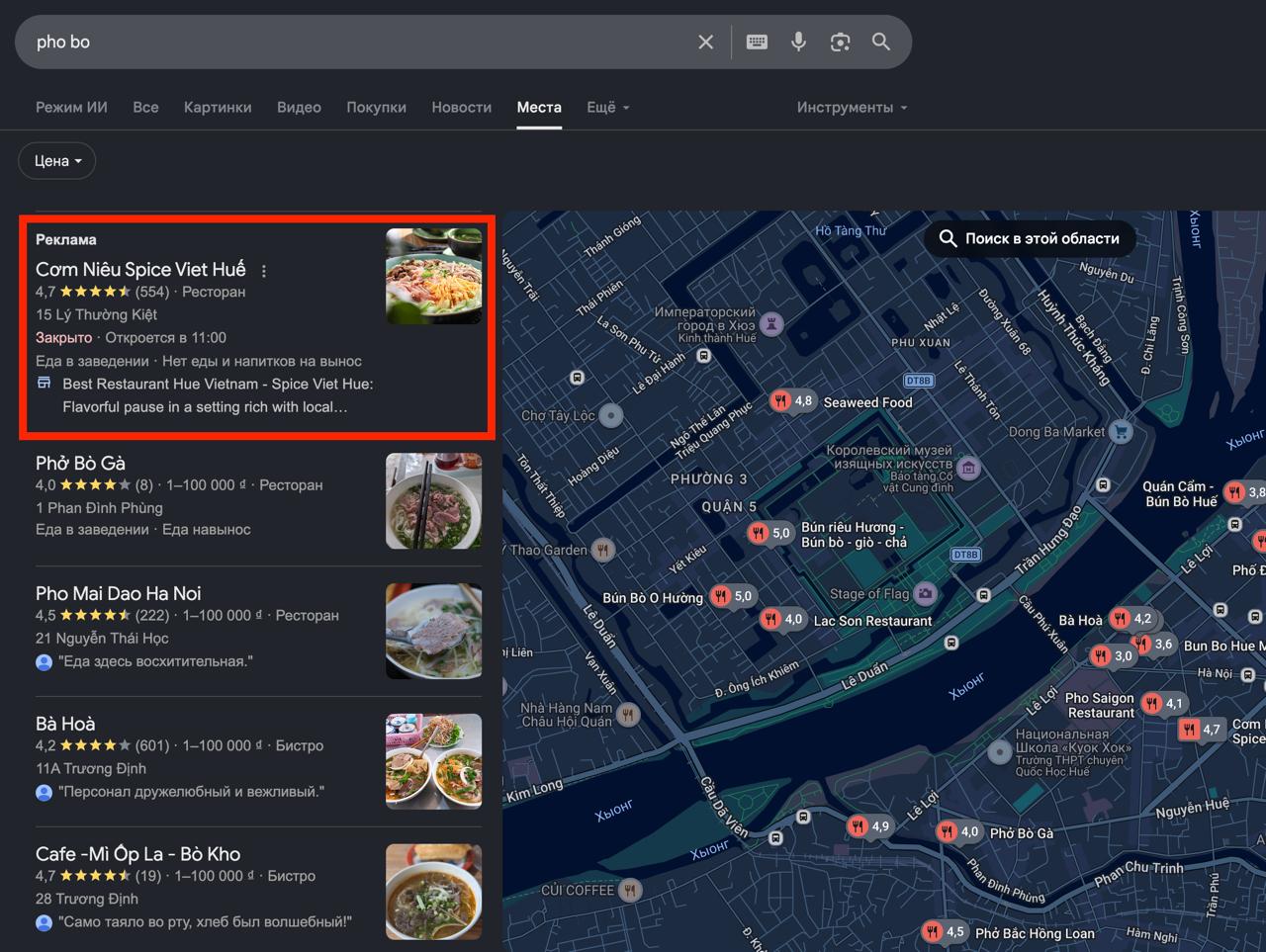Click Royal Fine Arts museum icon

[968, 468]
